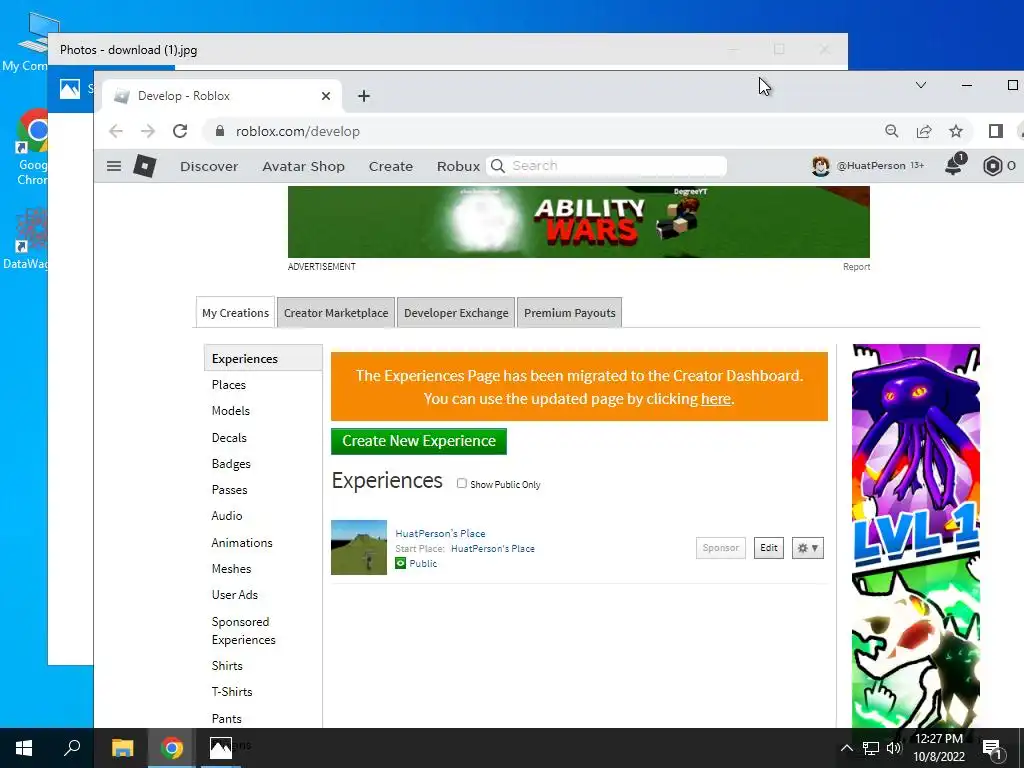Open Discover in Roblox nav
Viewport: 1024px width, 768px height.
(x=209, y=167)
